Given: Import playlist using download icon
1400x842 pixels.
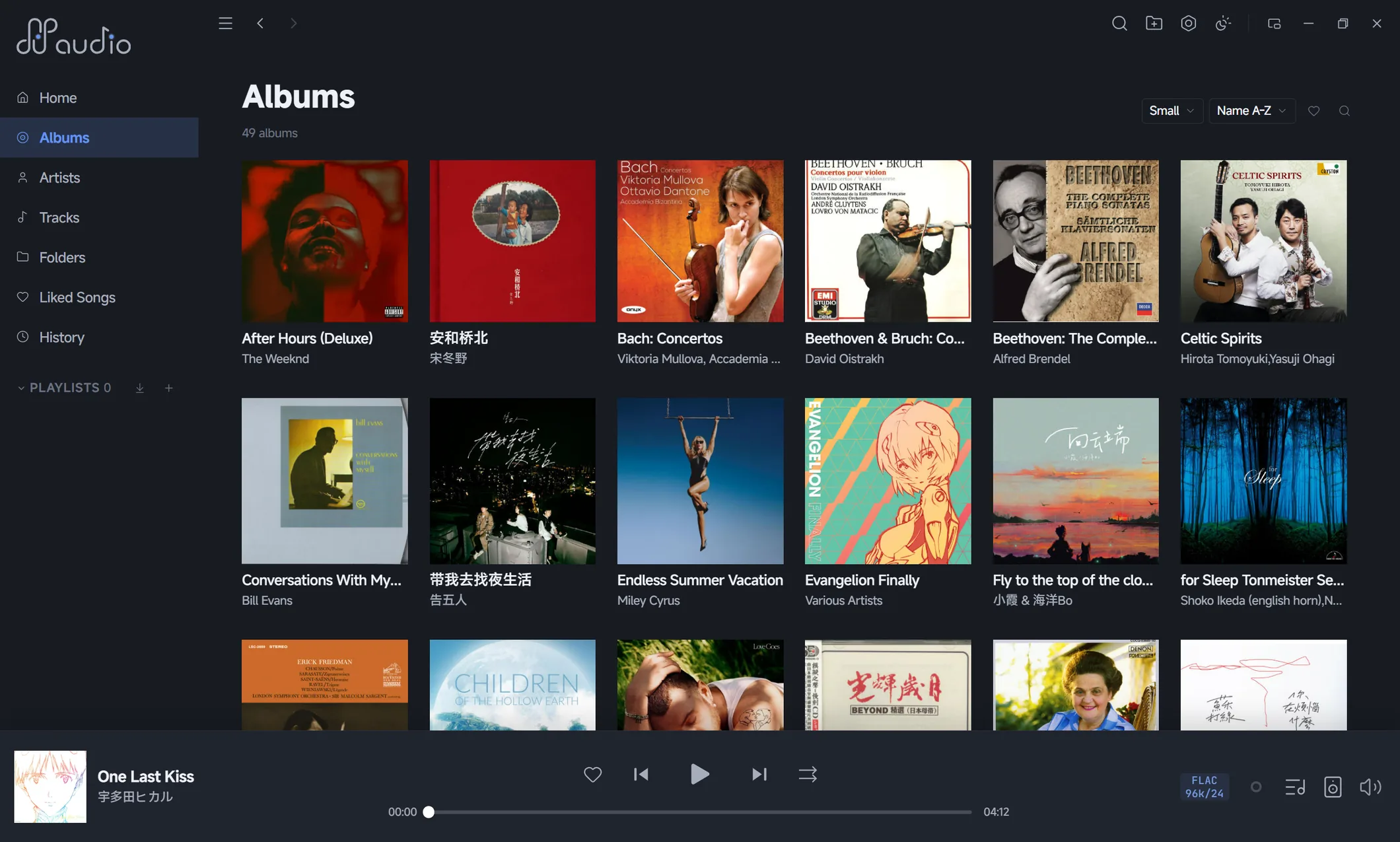Looking at the screenshot, I should pos(140,388).
